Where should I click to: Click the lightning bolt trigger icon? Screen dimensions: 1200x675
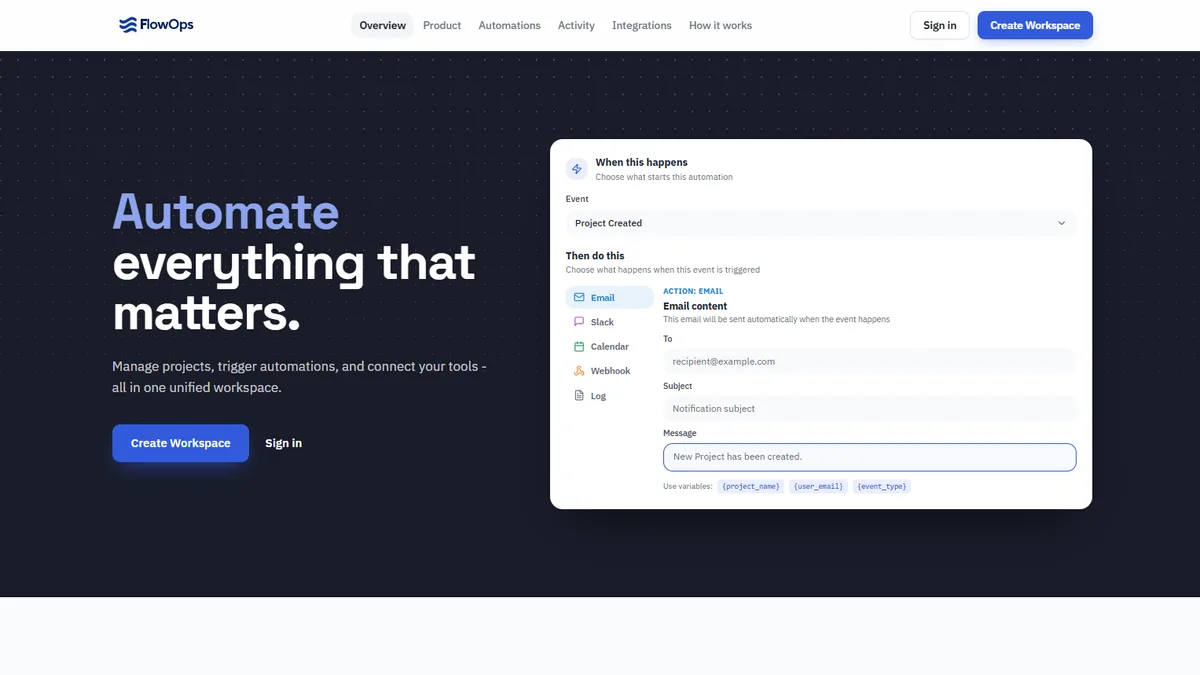click(577, 169)
